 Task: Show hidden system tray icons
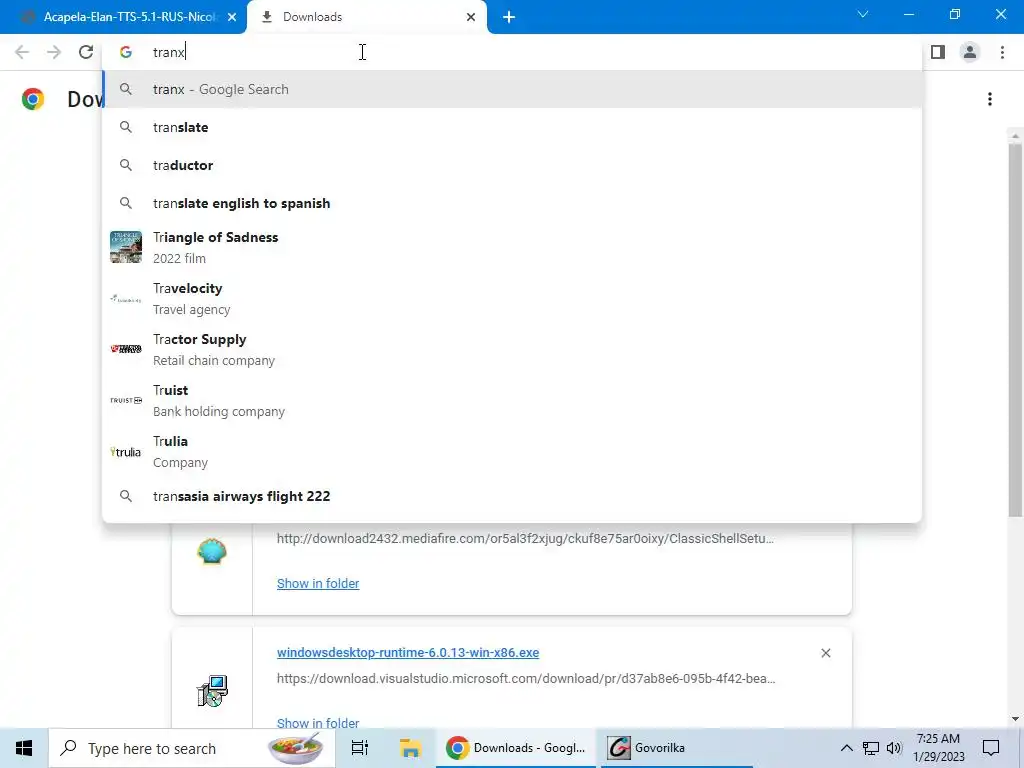pos(846,748)
